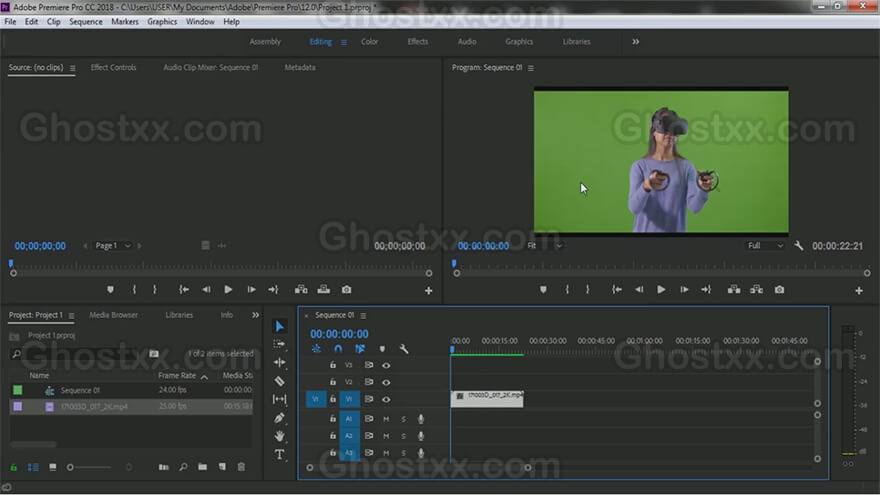Step forward one frame in Program monitor
The image size is (880, 495).
(x=684, y=290)
